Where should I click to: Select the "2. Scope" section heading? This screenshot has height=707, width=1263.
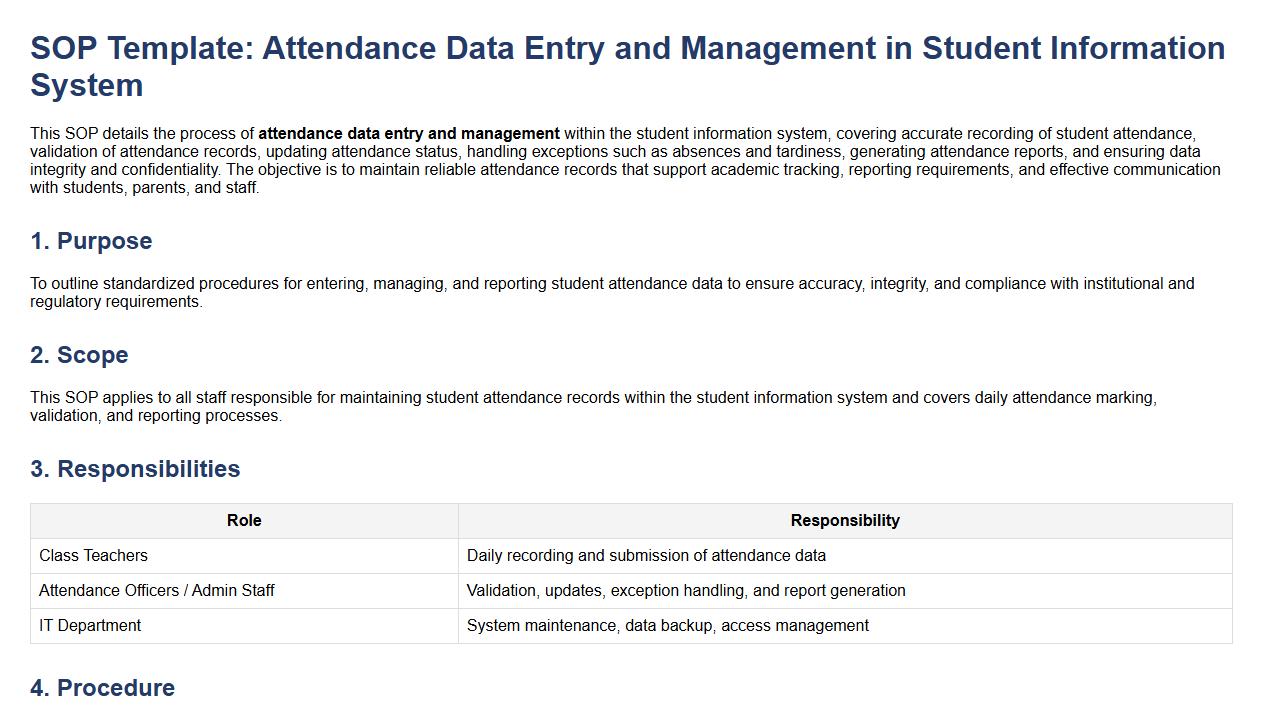coord(79,355)
